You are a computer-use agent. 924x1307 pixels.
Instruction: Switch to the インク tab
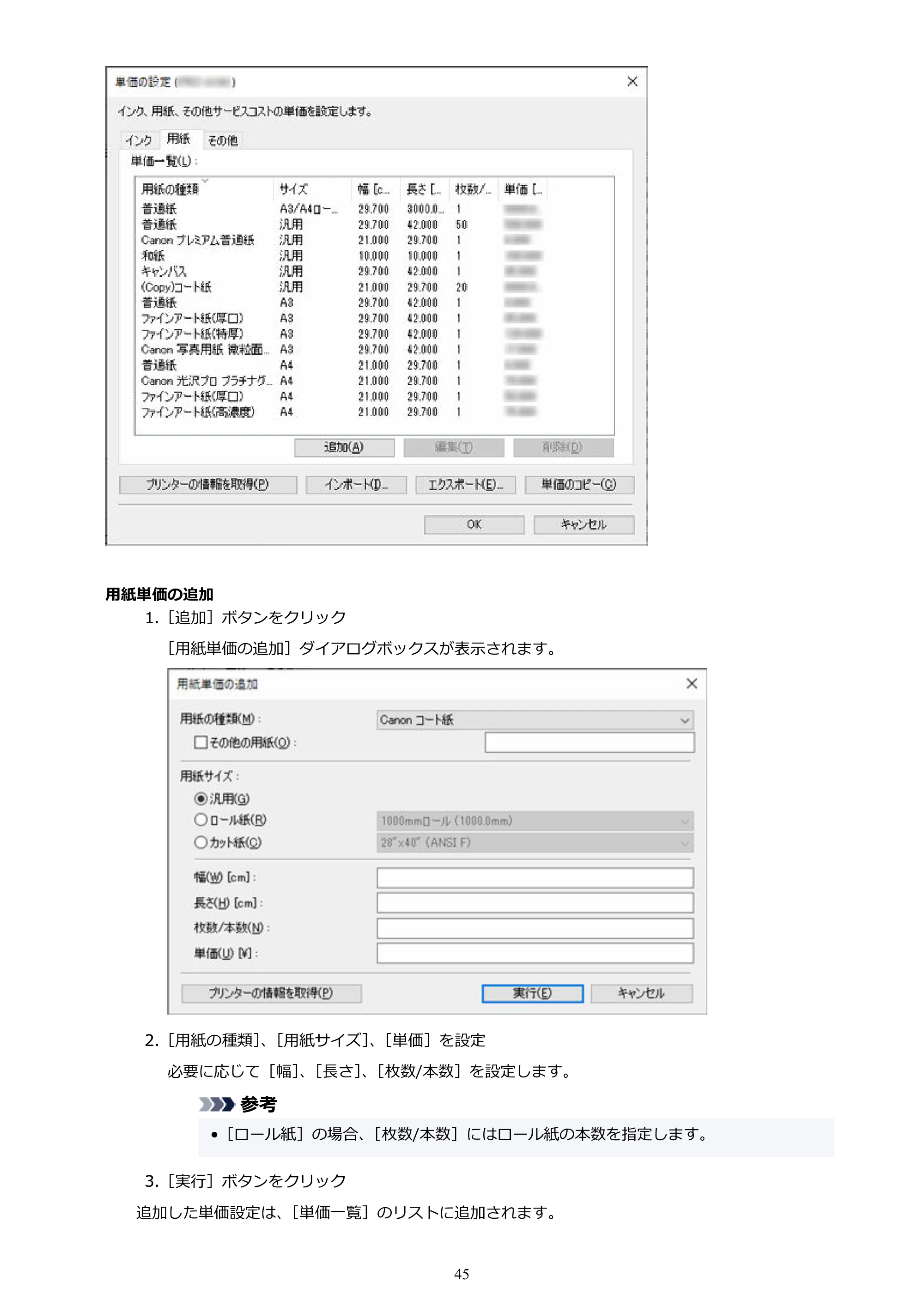pos(138,140)
